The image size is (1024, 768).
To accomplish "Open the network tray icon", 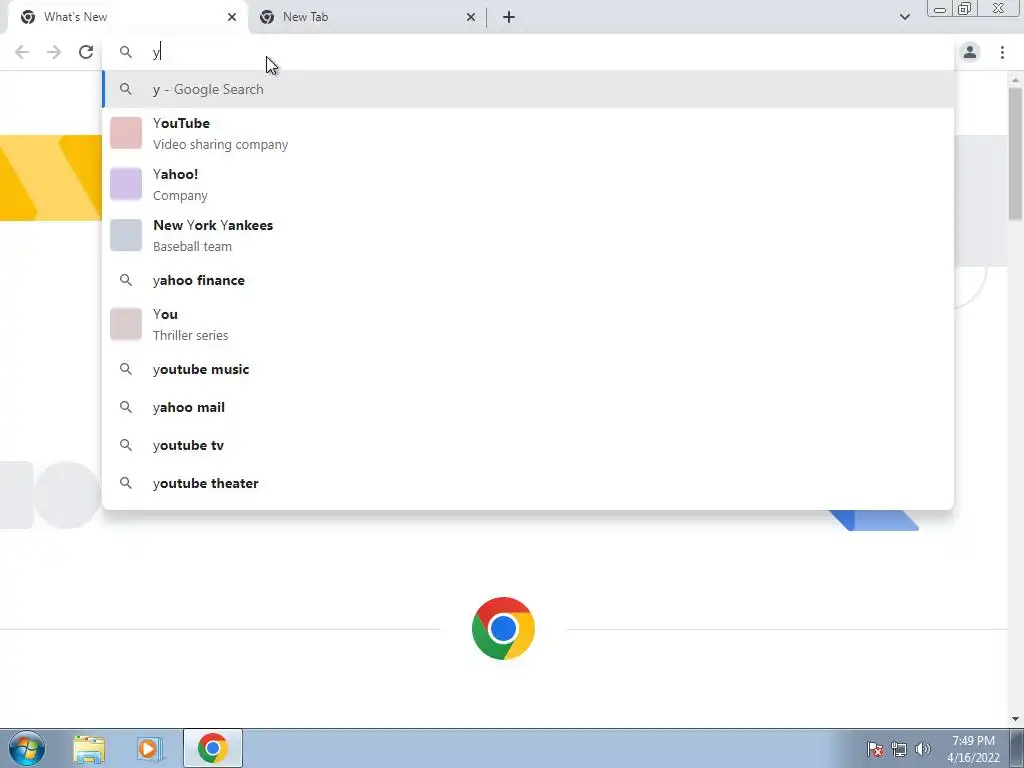I will pos(899,749).
